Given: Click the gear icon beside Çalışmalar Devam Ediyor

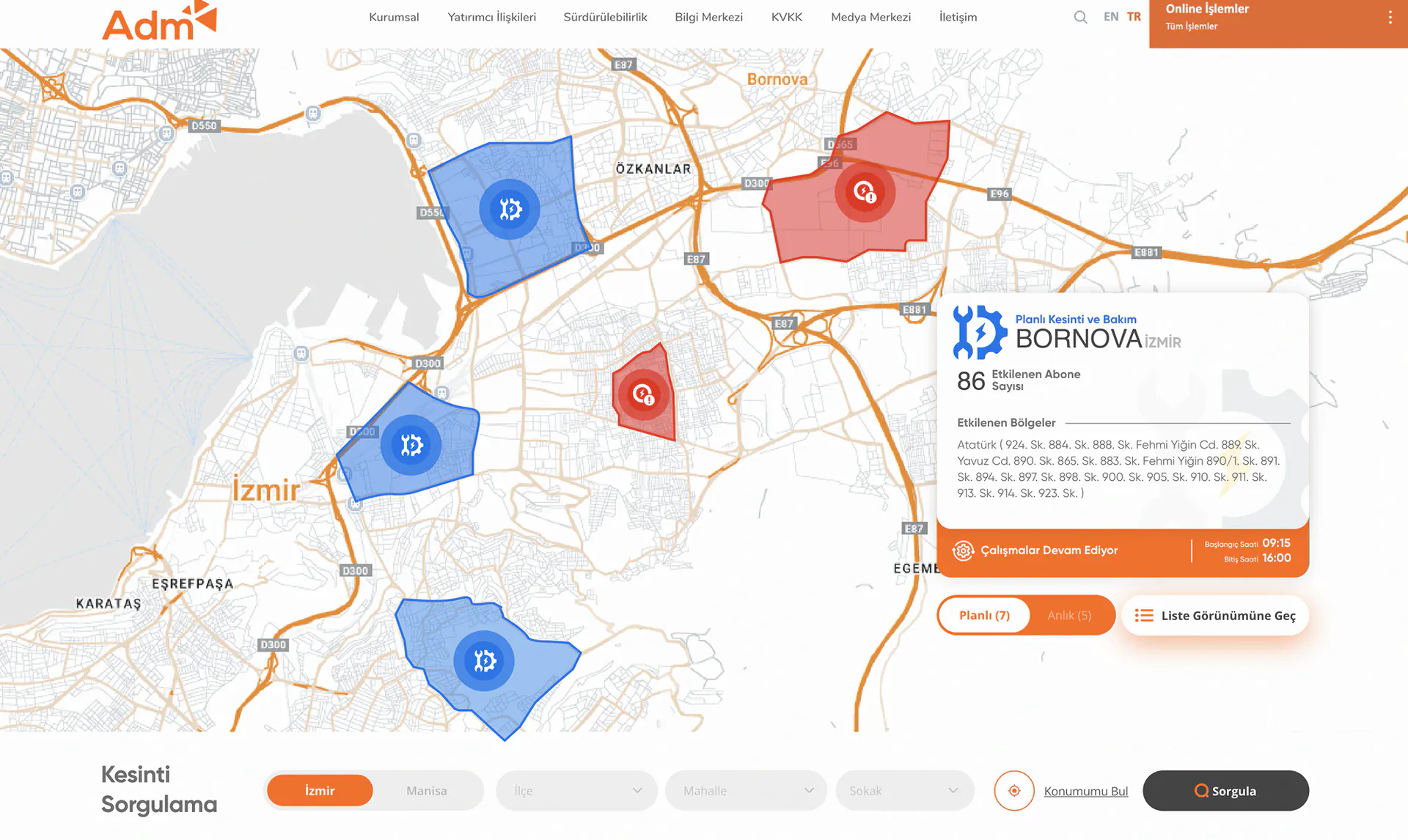Looking at the screenshot, I should (x=963, y=550).
